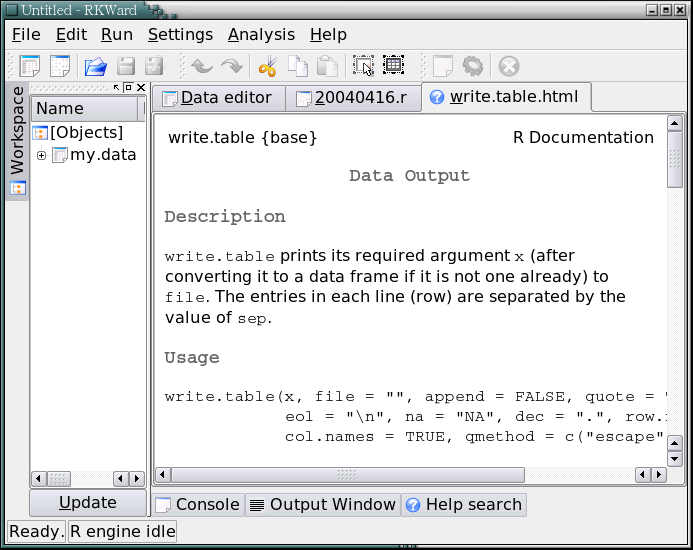Click the gear icon in the toolbar
693x550 pixels.
[x=473, y=67]
